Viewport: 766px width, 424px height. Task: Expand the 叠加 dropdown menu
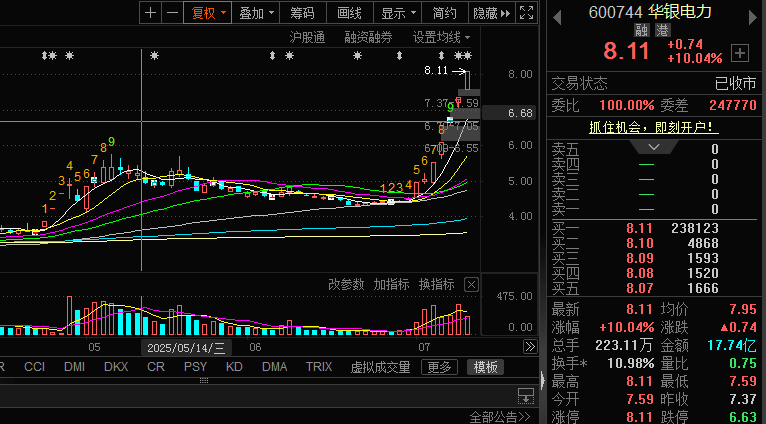pos(258,13)
